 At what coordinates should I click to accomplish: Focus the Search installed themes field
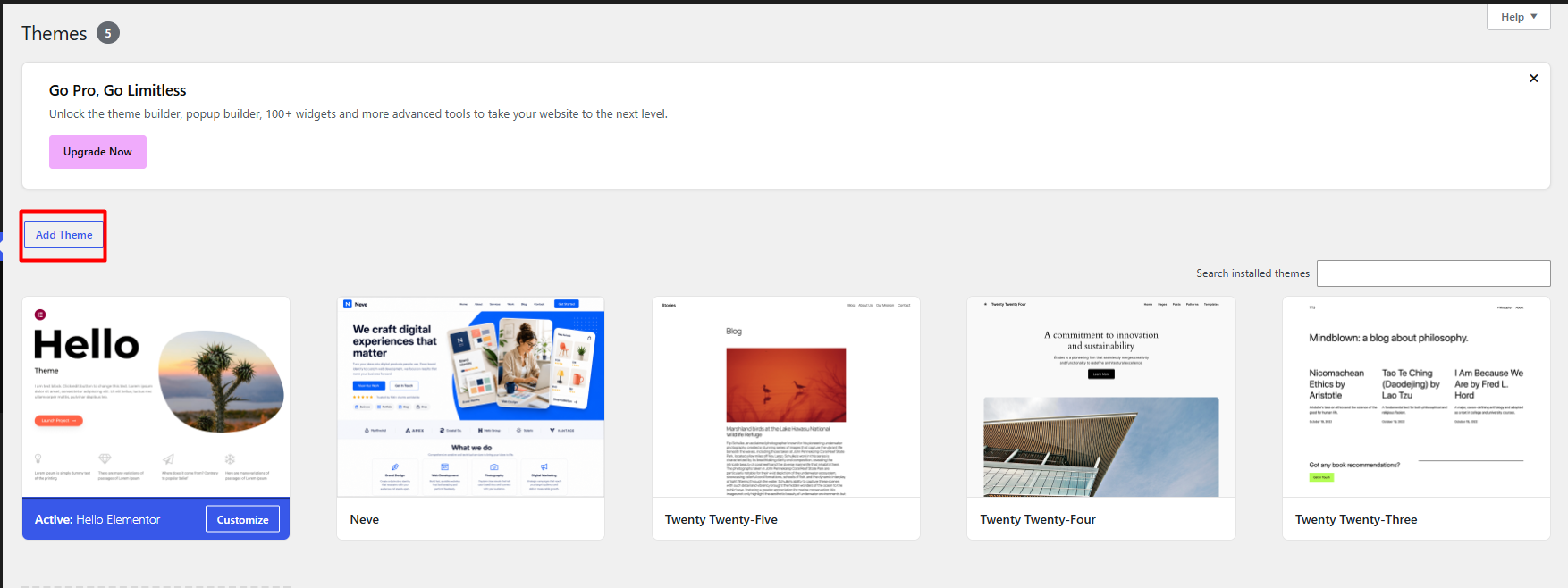[x=1433, y=273]
